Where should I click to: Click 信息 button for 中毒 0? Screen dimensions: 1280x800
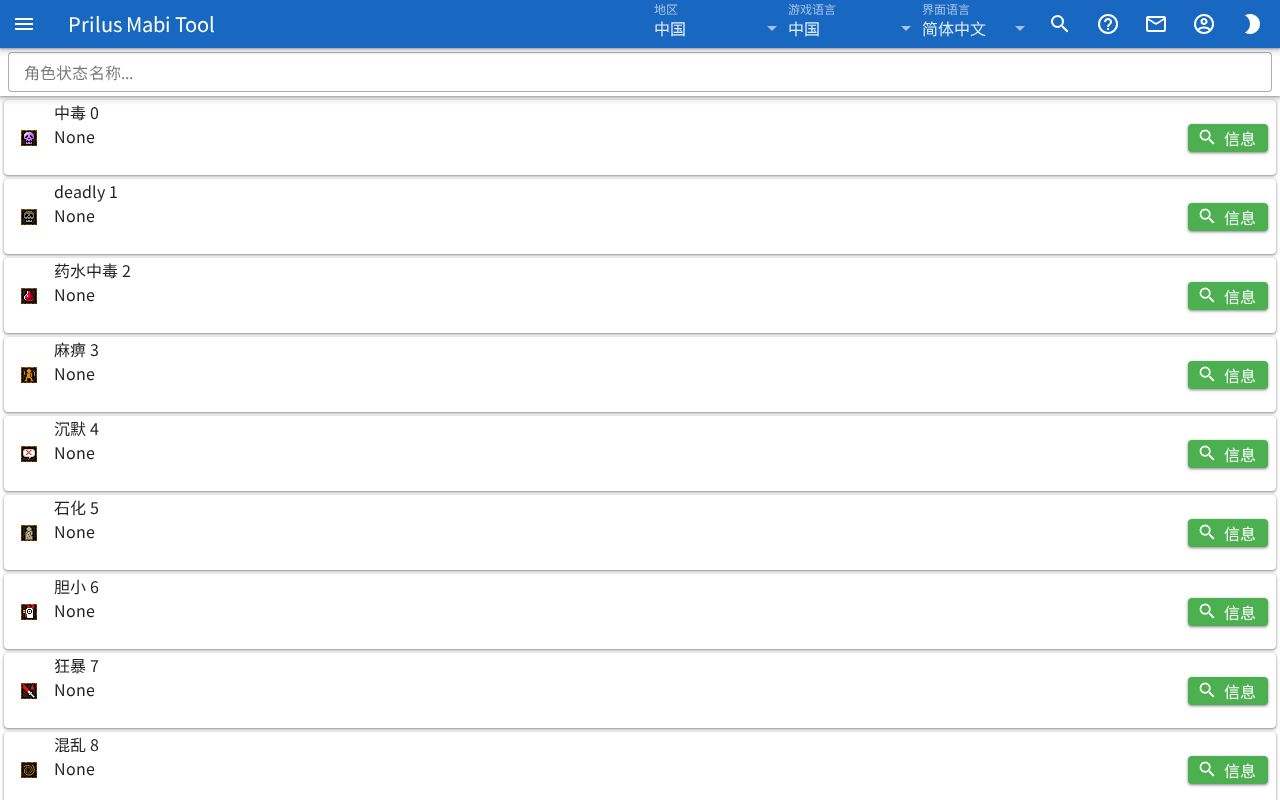tap(1228, 138)
